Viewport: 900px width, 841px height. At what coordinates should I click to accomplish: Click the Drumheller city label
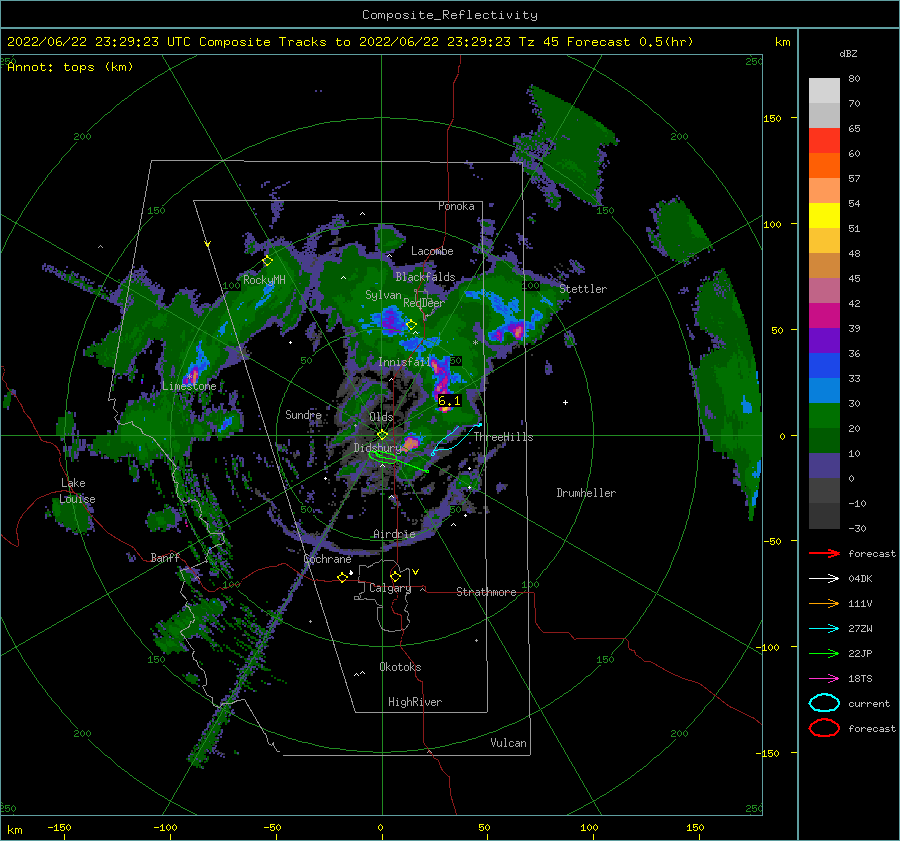[586, 493]
